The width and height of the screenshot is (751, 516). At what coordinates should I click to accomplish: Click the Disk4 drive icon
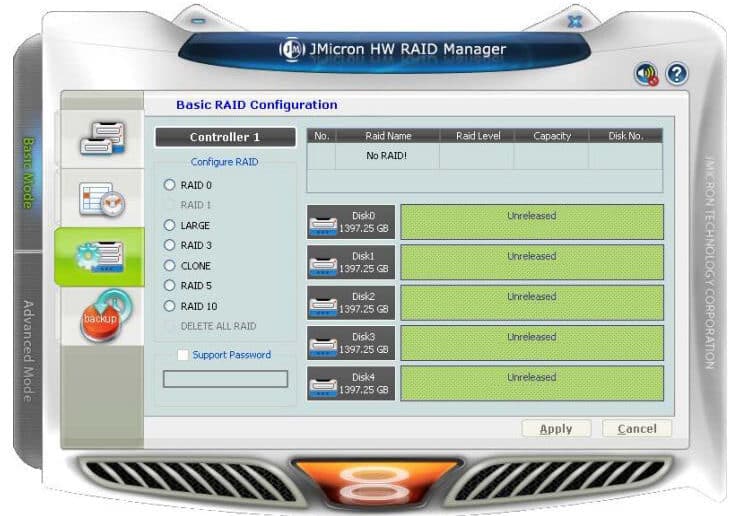click(323, 387)
